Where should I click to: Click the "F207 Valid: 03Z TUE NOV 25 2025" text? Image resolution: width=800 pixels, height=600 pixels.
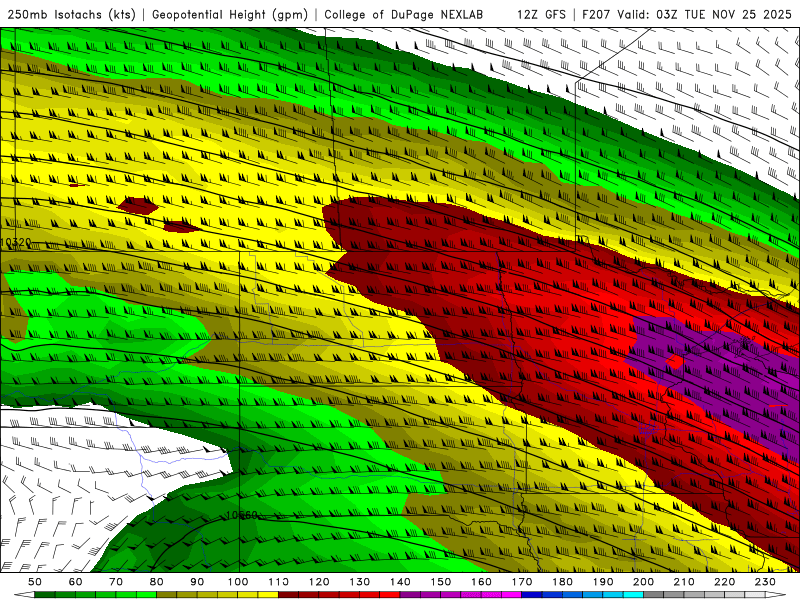tap(687, 14)
